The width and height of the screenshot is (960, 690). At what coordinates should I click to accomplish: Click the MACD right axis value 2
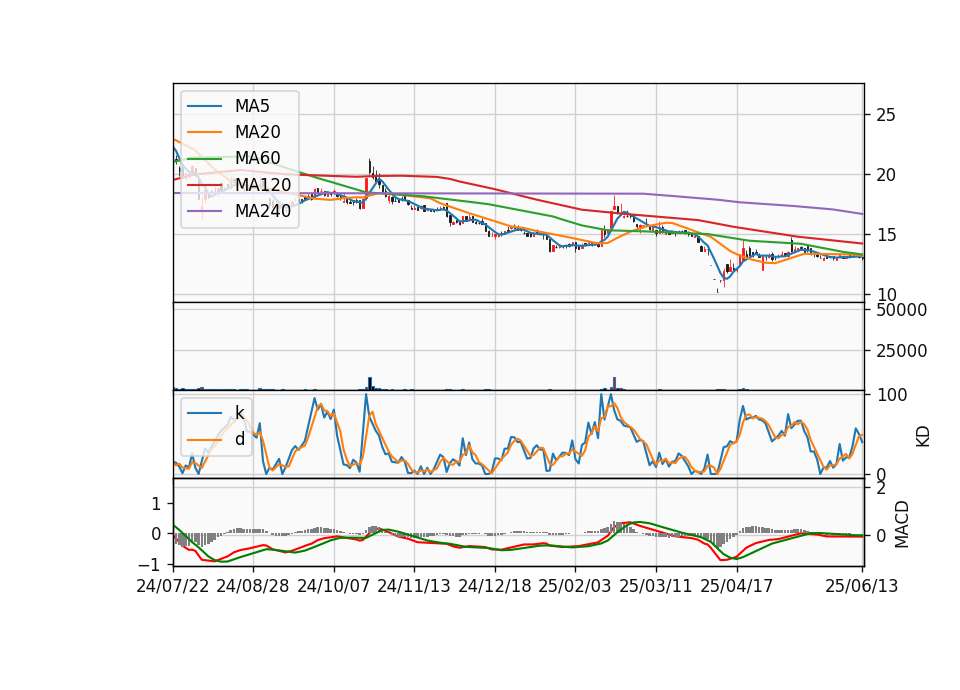point(881,488)
